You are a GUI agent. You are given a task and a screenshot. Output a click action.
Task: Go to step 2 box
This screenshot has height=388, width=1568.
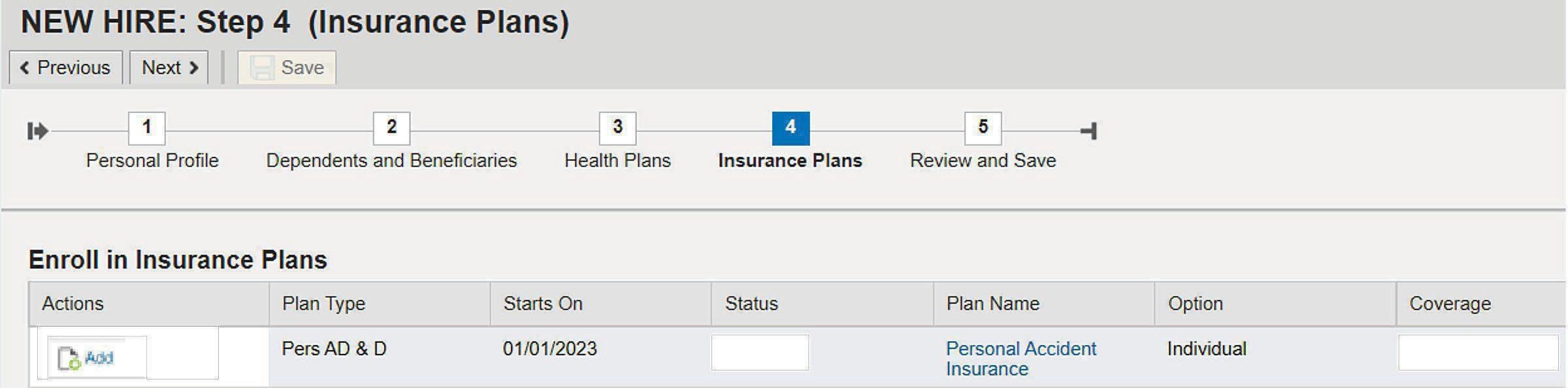point(391,128)
